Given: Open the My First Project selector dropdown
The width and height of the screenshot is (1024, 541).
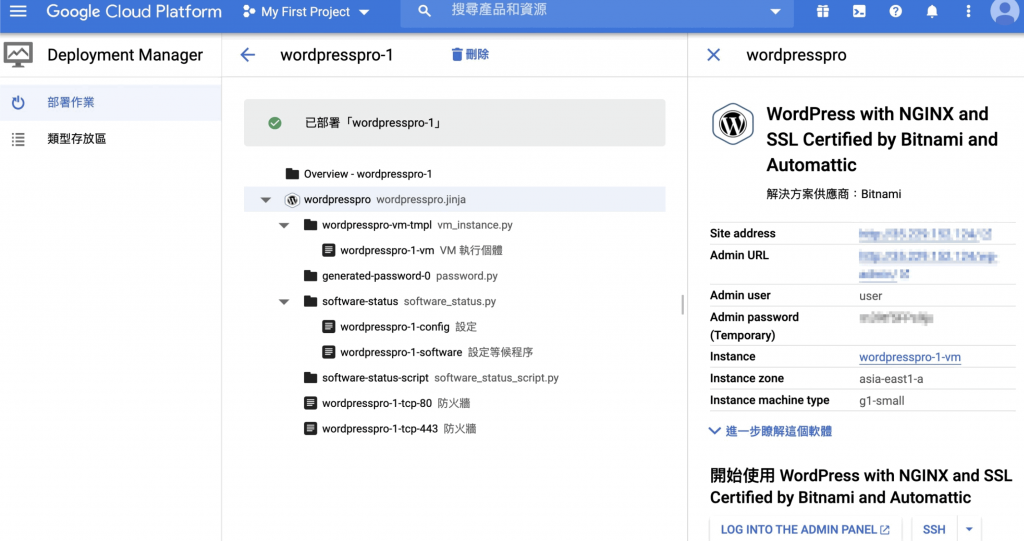Looking at the screenshot, I should click(306, 12).
